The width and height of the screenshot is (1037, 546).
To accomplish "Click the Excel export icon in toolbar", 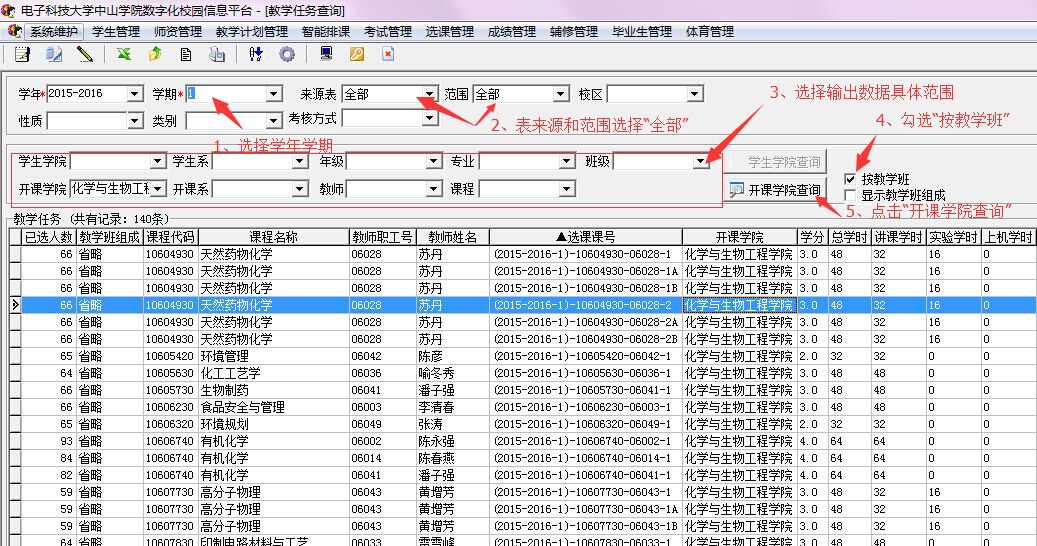I will pyautogui.click(x=123, y=54).
